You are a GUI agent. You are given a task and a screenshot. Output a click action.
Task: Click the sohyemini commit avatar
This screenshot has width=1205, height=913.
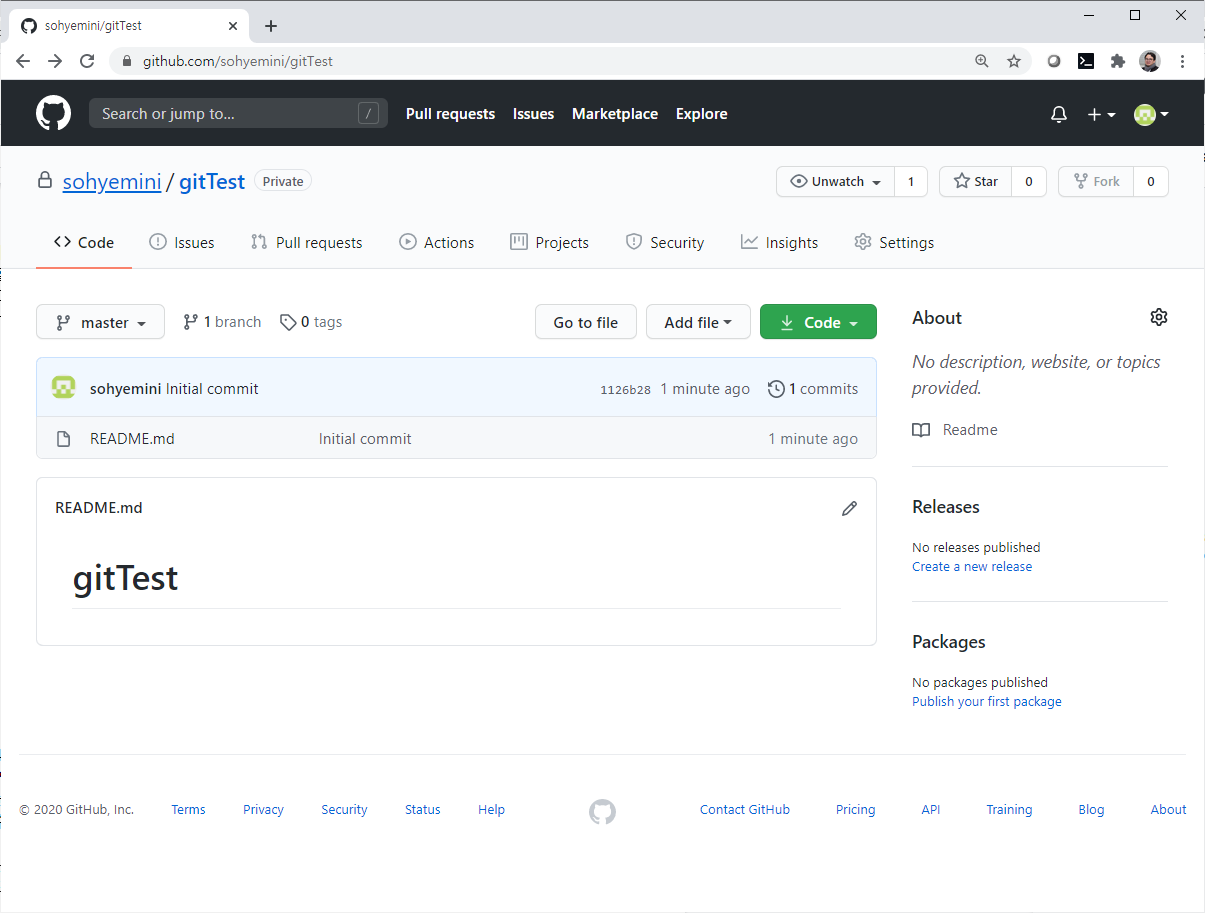coord(64,388)
